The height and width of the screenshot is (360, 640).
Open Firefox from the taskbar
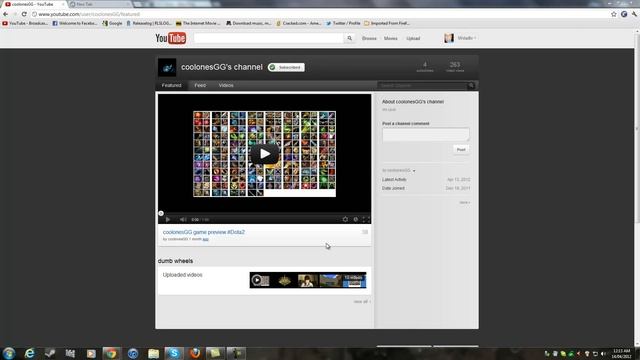pos(195,353)
